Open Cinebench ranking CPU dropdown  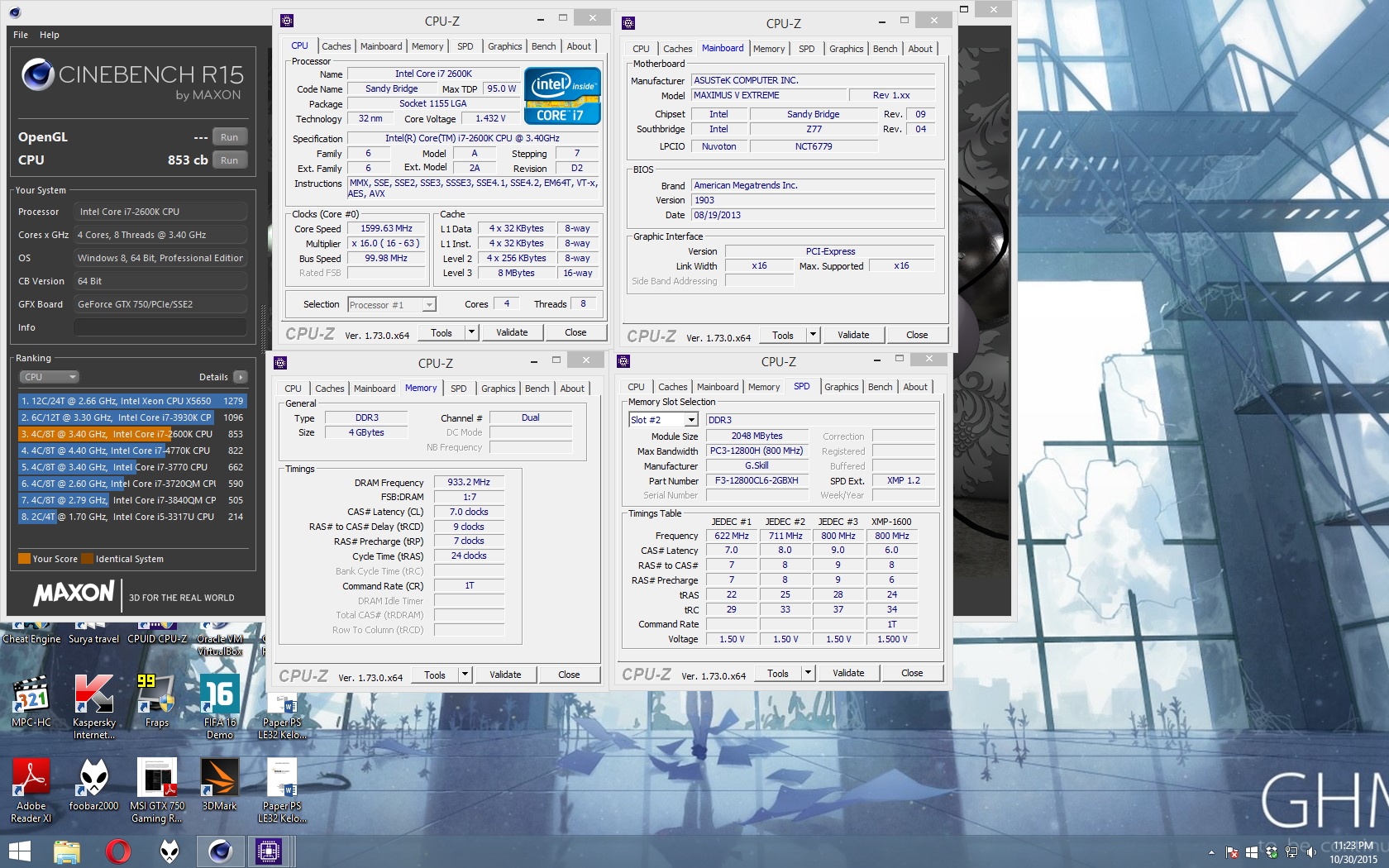pyautogui.click(x=49, y=377)
